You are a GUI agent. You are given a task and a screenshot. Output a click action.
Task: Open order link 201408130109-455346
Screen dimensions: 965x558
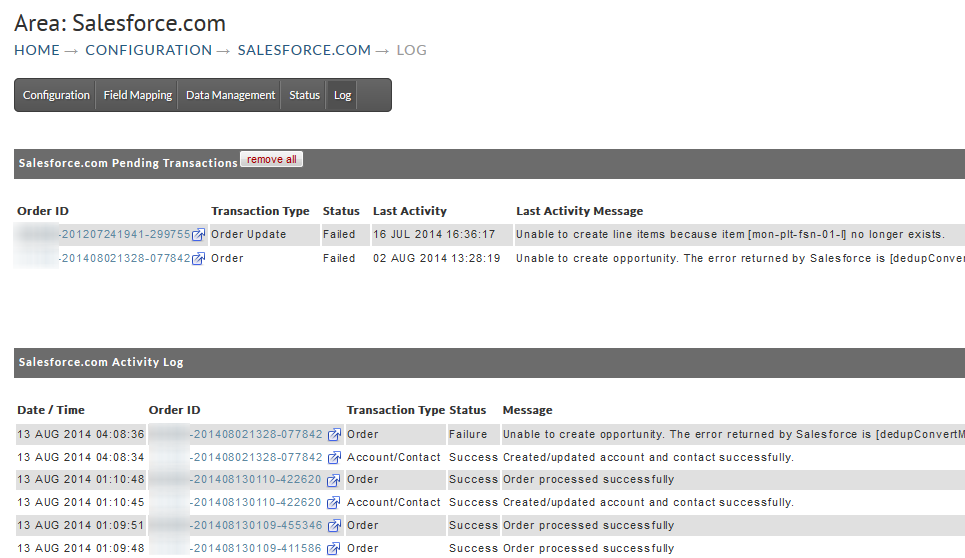coord(256,525)
